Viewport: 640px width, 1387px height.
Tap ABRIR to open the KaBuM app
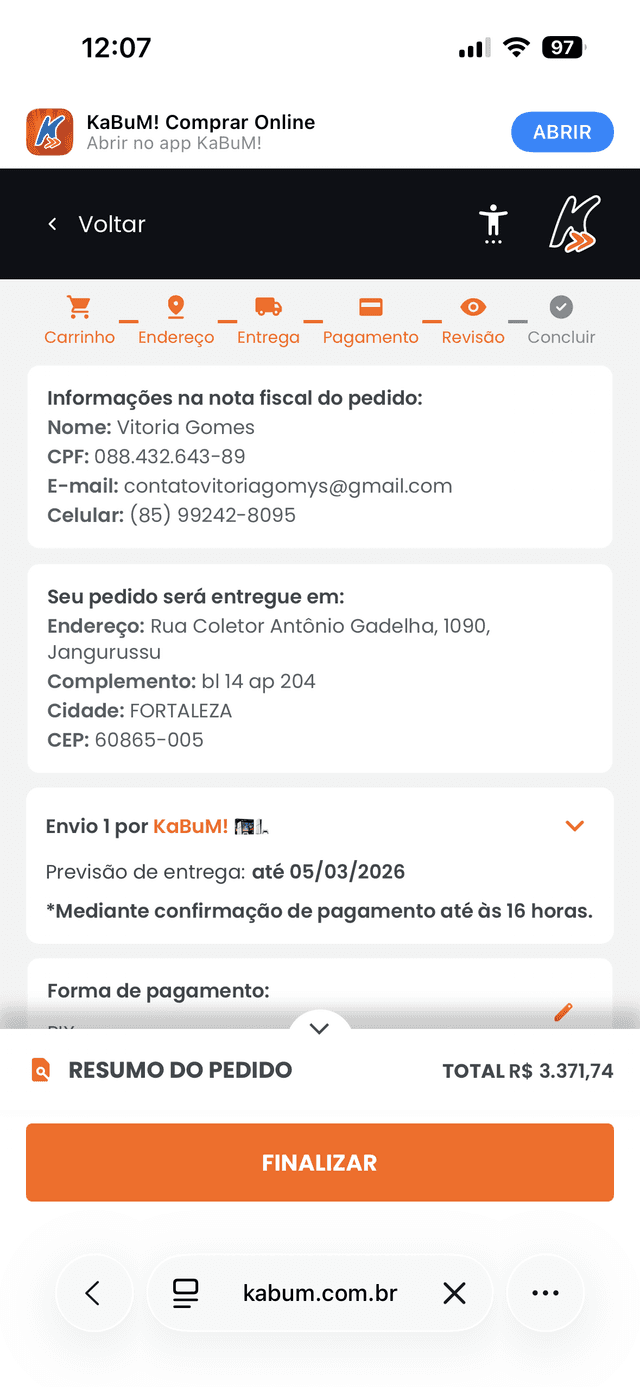point(562,131)
